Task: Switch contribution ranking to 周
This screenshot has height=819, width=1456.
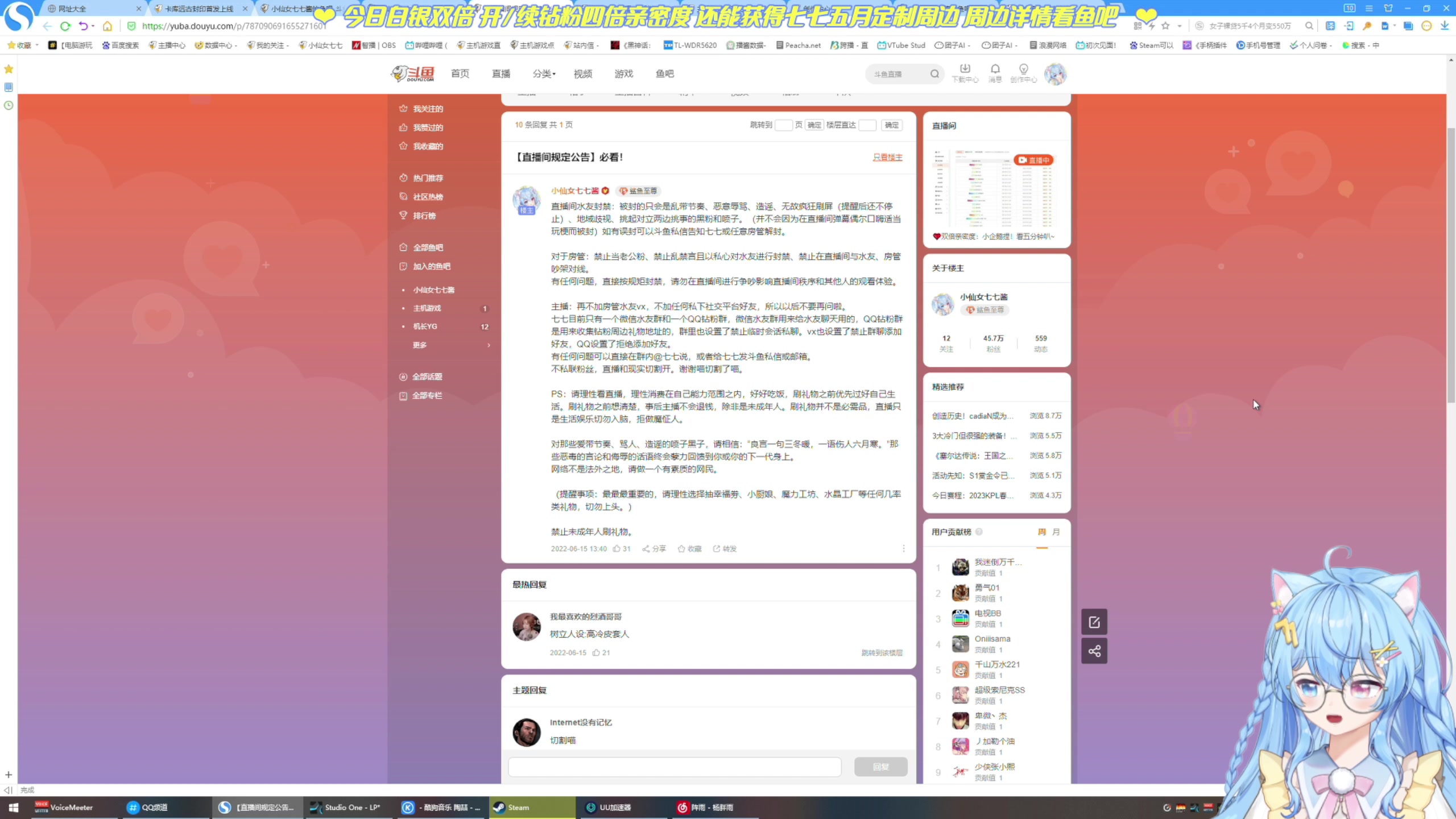Action: [x=1041, y=532]
